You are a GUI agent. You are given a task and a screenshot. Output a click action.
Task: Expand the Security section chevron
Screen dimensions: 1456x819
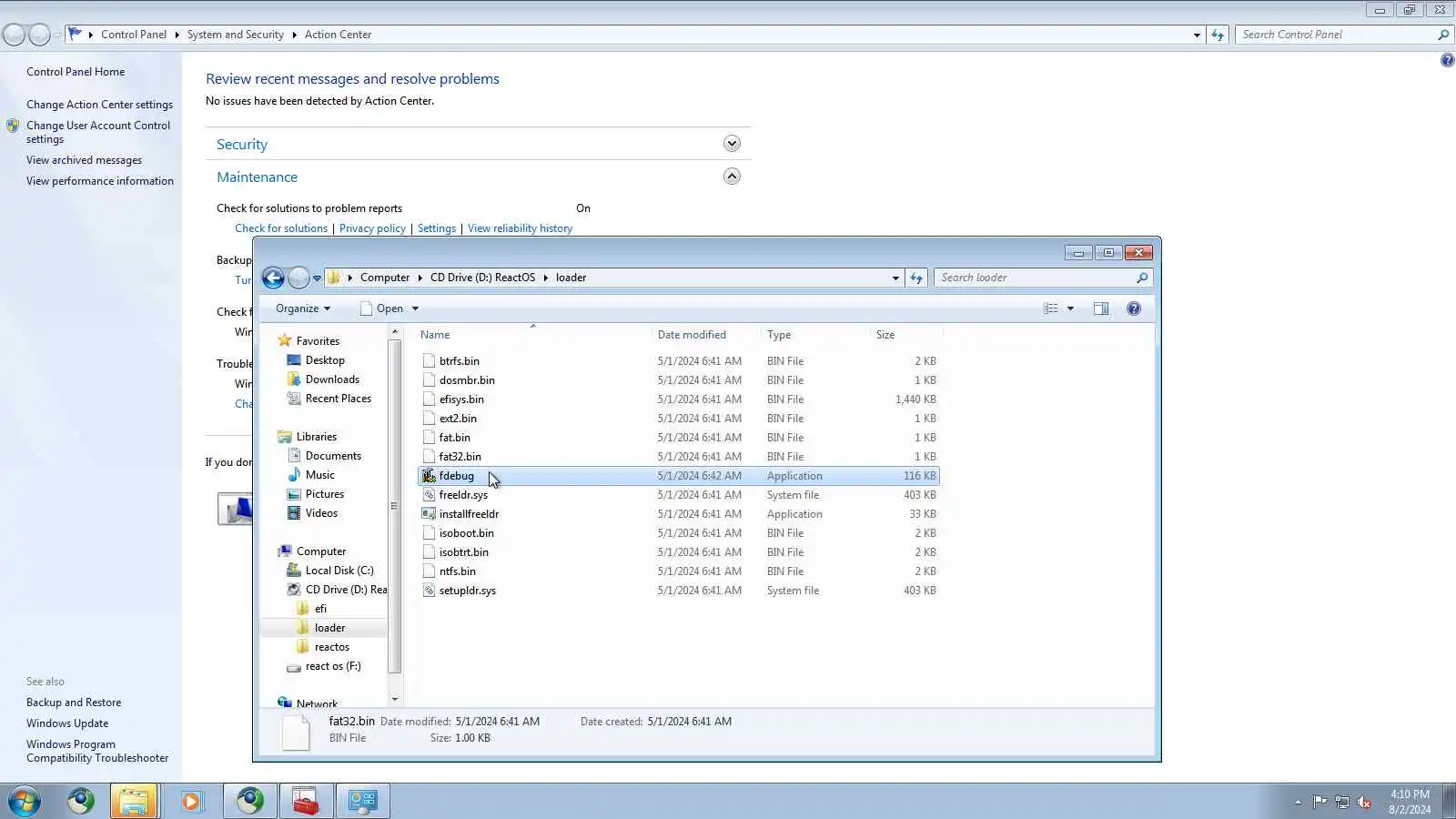pos(732,144)
